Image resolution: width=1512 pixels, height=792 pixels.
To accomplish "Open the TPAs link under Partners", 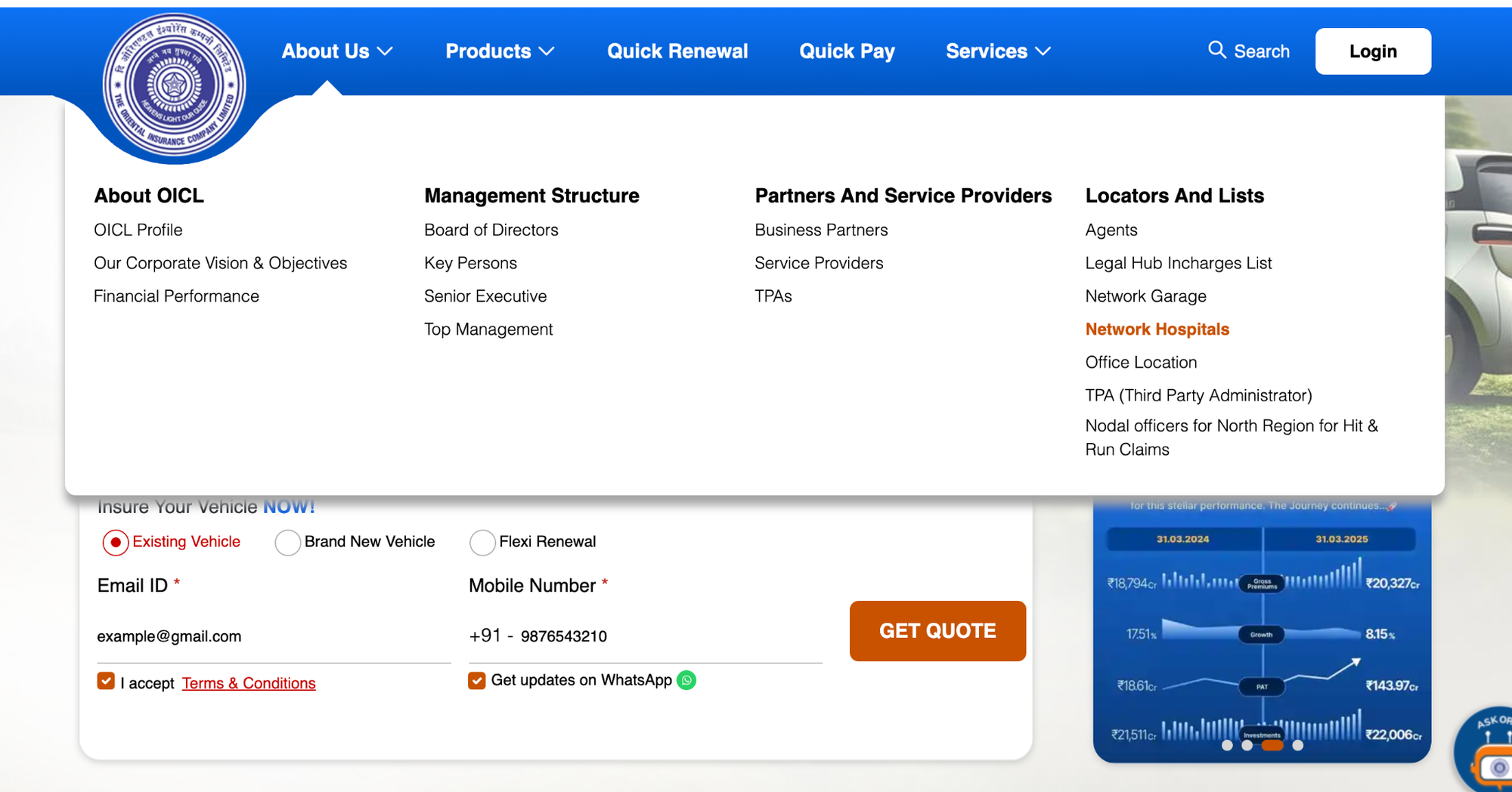I will [x=773, y=296].
